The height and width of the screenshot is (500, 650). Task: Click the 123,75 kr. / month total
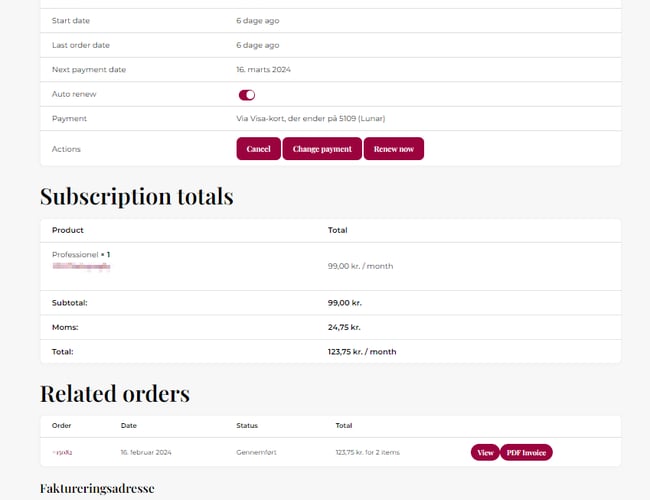click(362, 352)
